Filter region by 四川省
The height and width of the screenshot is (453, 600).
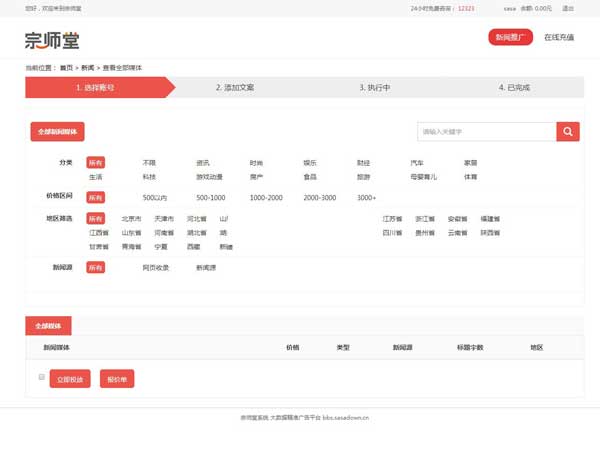click(x=392, y=233)
